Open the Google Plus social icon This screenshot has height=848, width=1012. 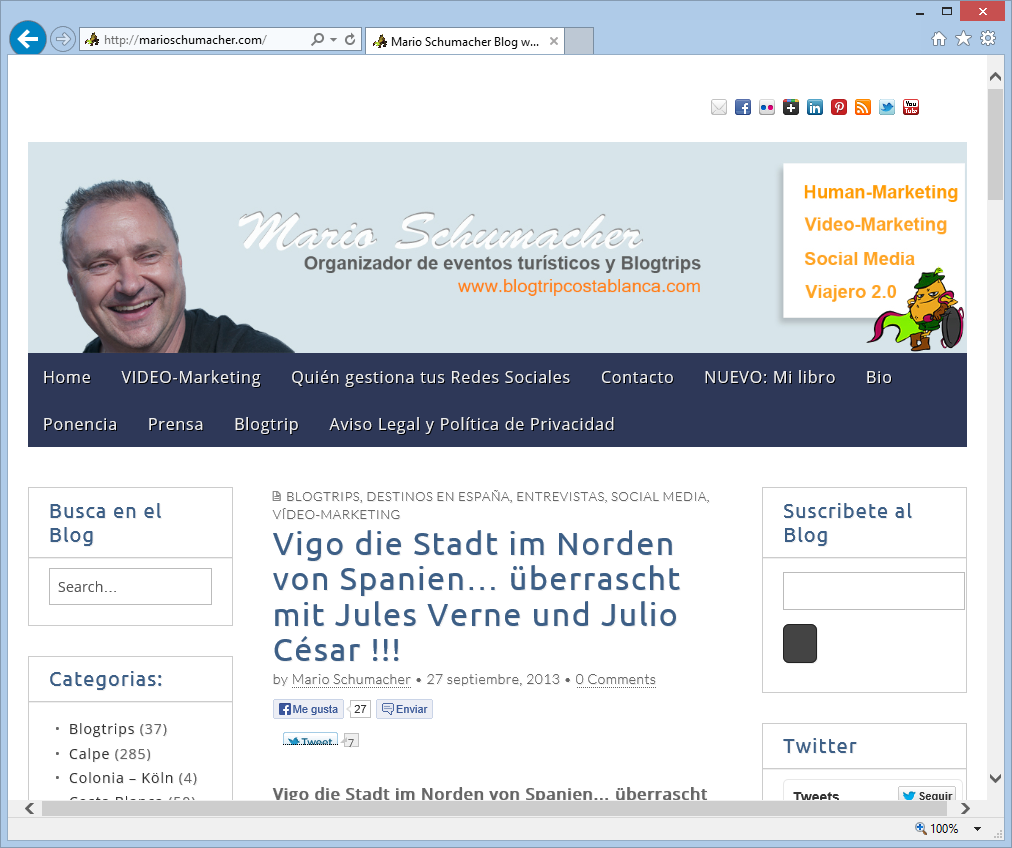[x=791, y=107]
